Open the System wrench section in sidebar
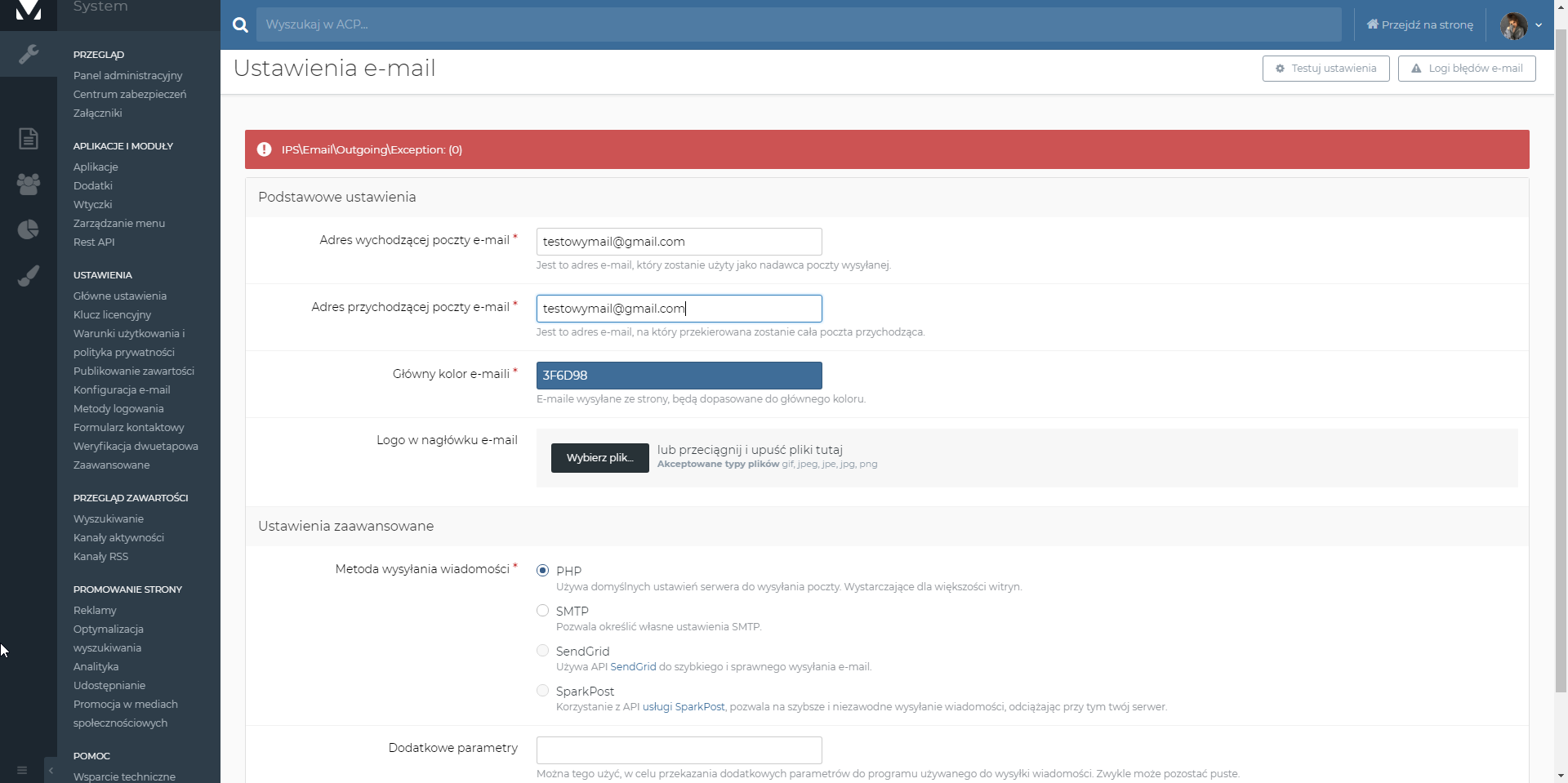 pyautogui.click(x=29, y=54)
